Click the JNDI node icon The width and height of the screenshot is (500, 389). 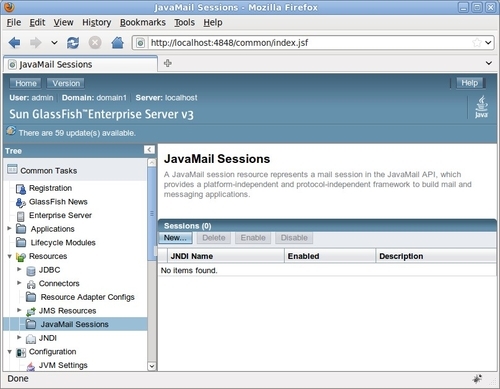click(x=31, y=339)
